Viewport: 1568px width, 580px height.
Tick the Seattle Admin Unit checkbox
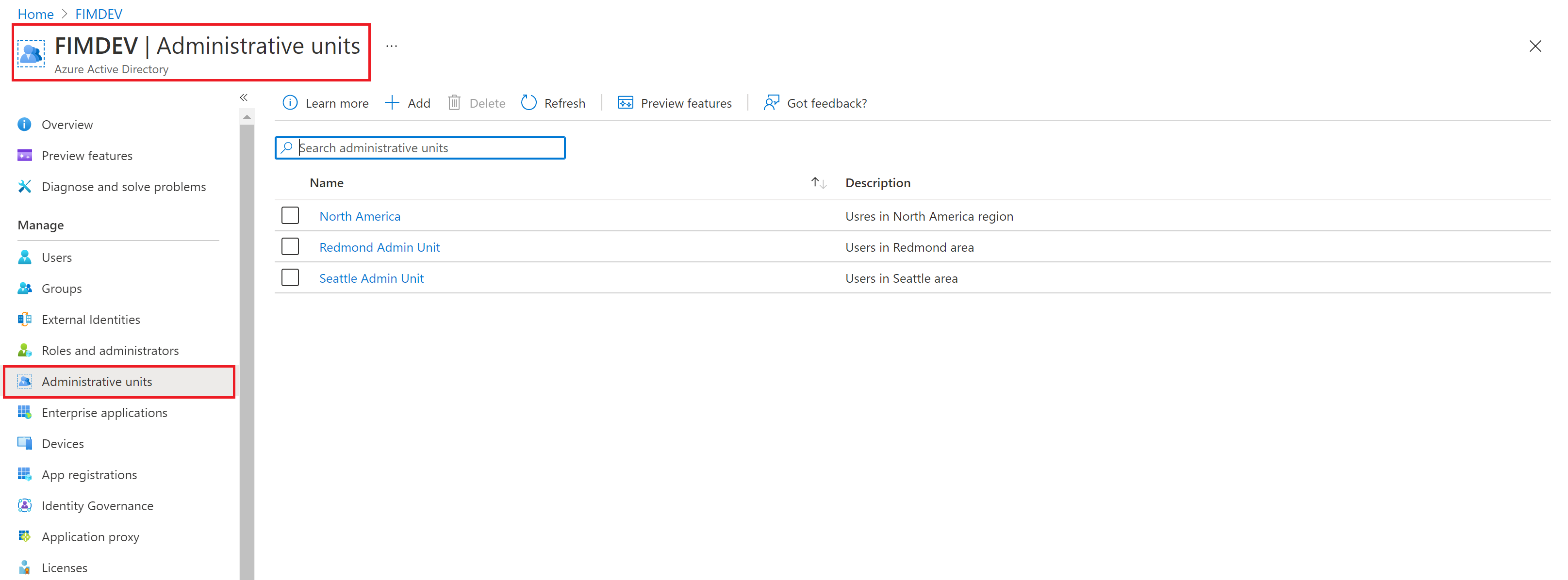pos(290,277)
